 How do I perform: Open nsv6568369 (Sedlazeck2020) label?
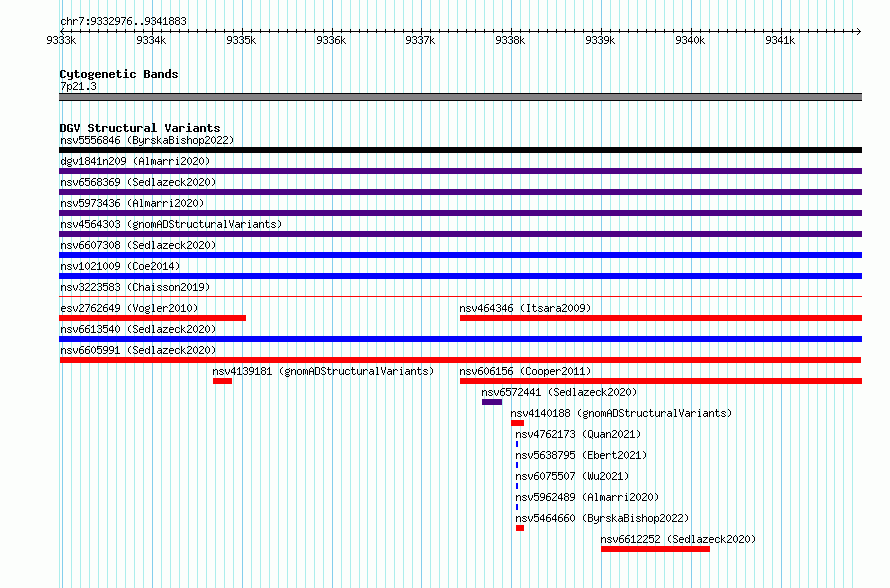(x=138, y=182)
